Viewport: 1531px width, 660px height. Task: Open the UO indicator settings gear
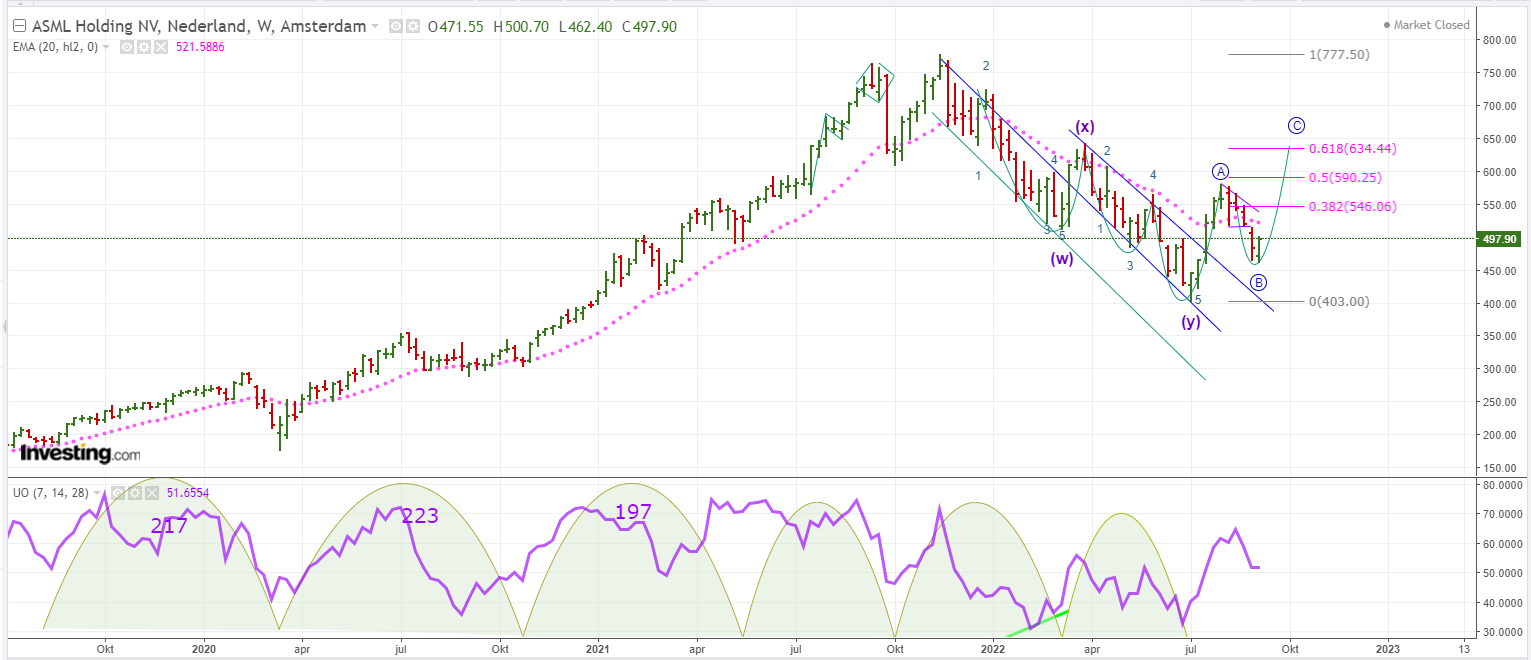pos(135,493)
